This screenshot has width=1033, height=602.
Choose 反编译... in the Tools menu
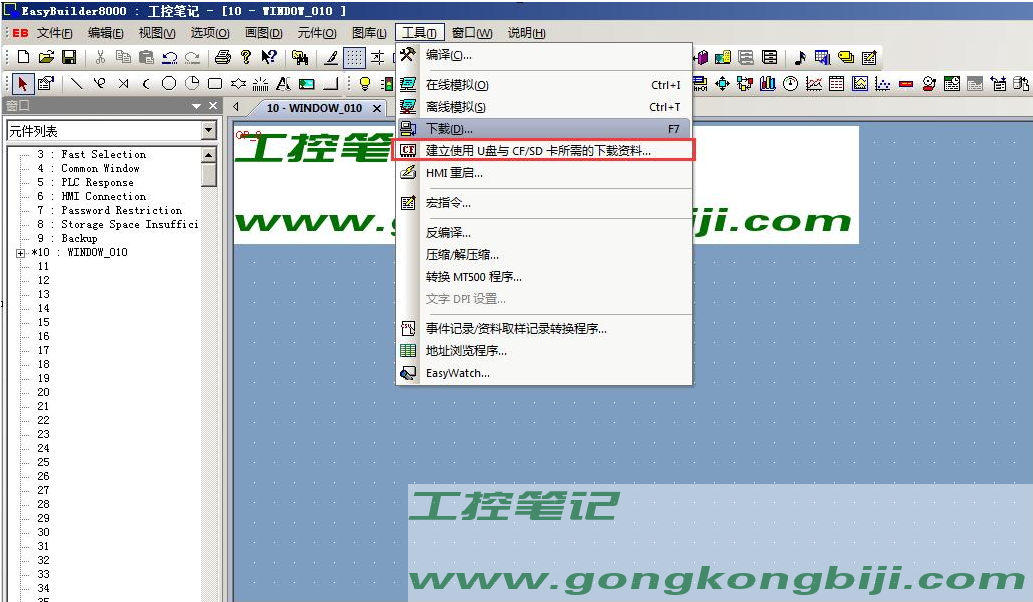point(544,233)
